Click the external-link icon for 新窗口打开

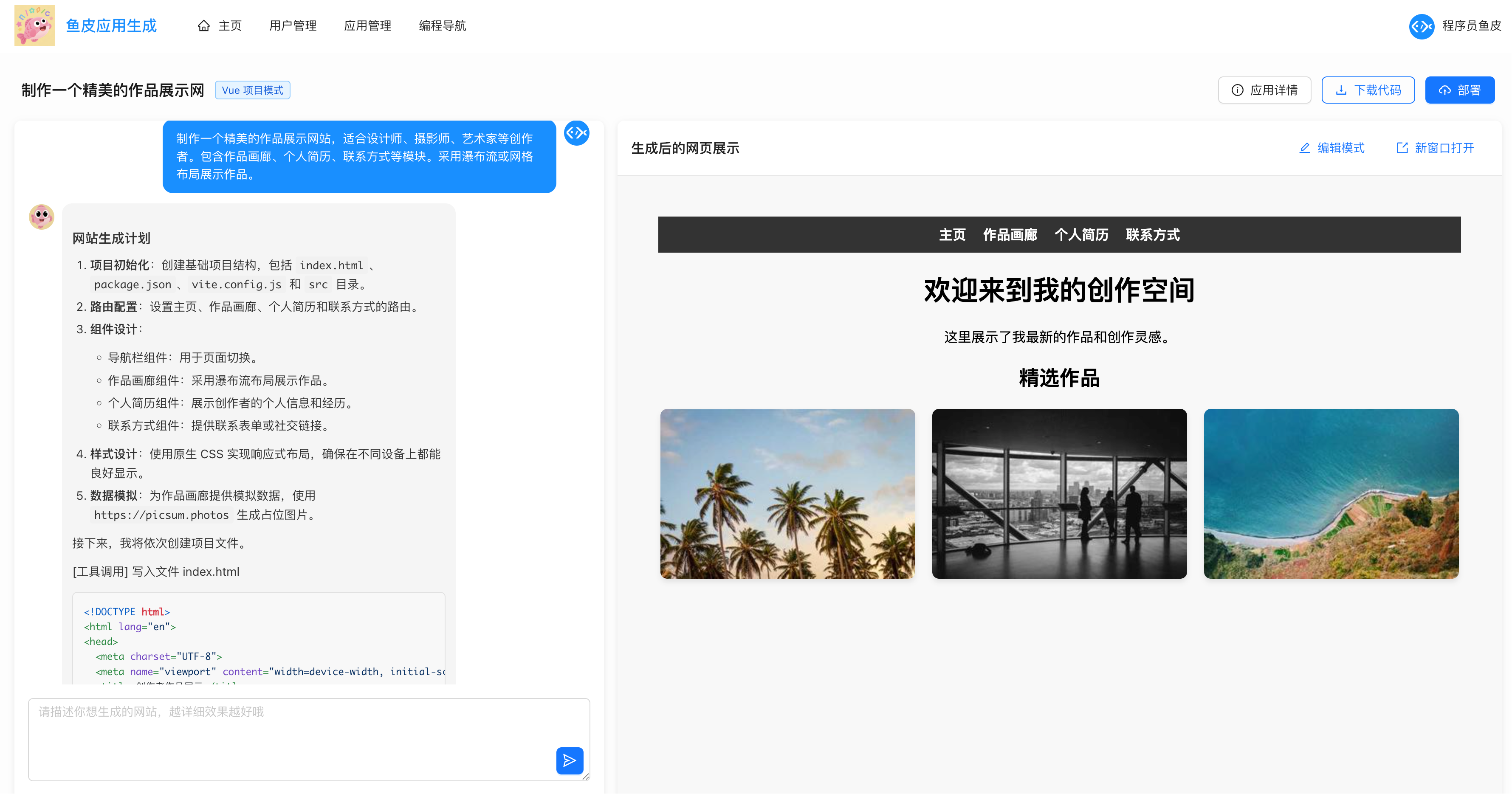pos(1402,148)
